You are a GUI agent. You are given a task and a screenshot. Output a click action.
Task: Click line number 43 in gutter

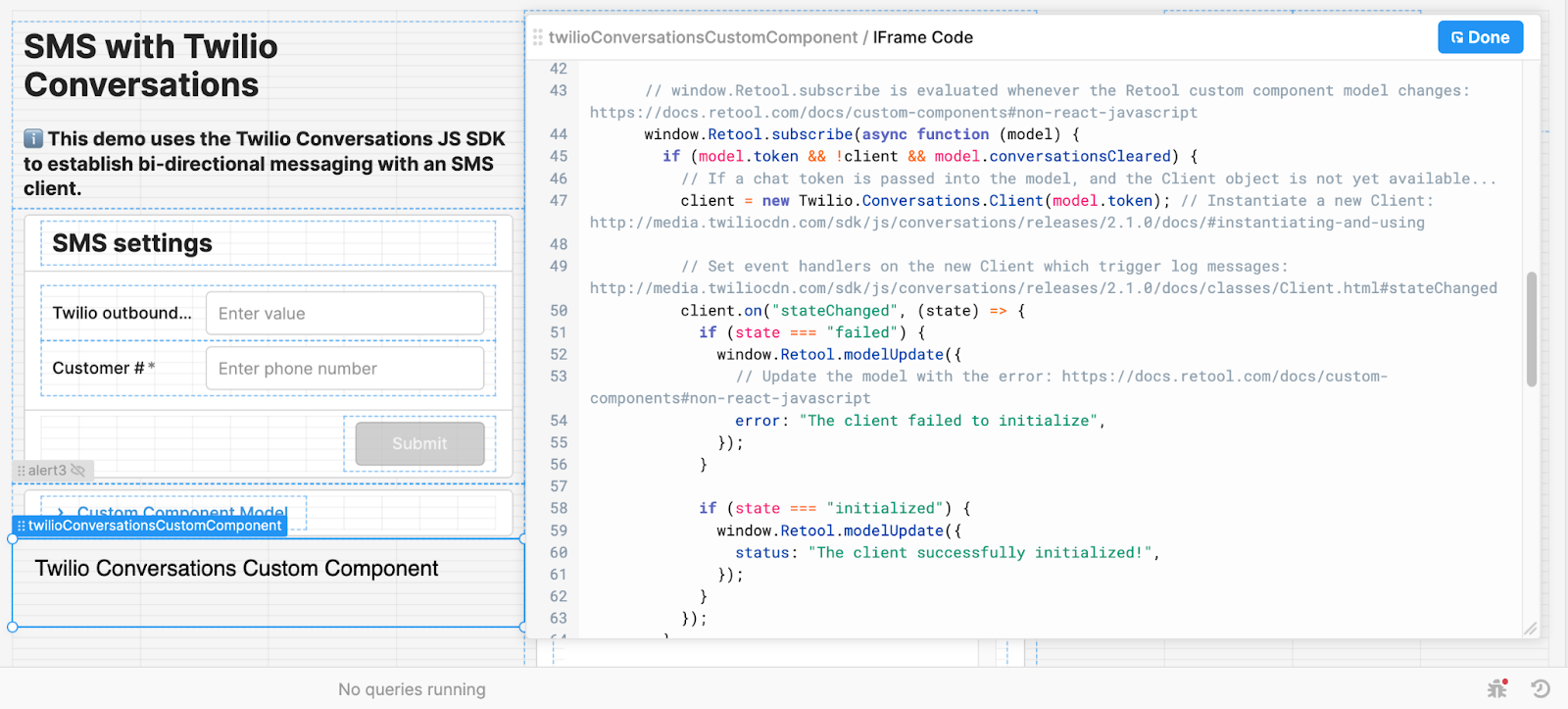point(559,90)
